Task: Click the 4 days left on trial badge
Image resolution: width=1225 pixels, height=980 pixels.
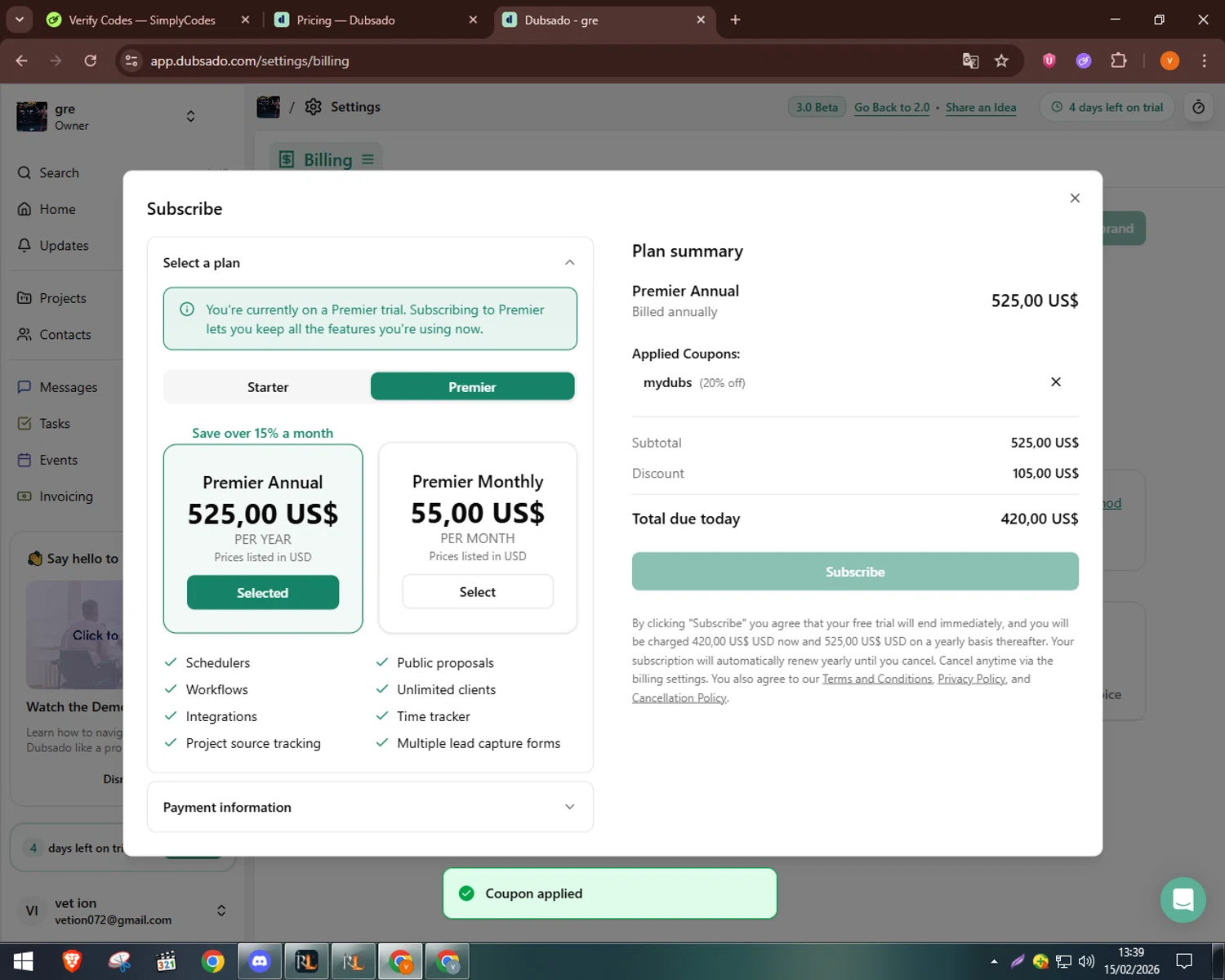Action: [x=1107, y=107]
